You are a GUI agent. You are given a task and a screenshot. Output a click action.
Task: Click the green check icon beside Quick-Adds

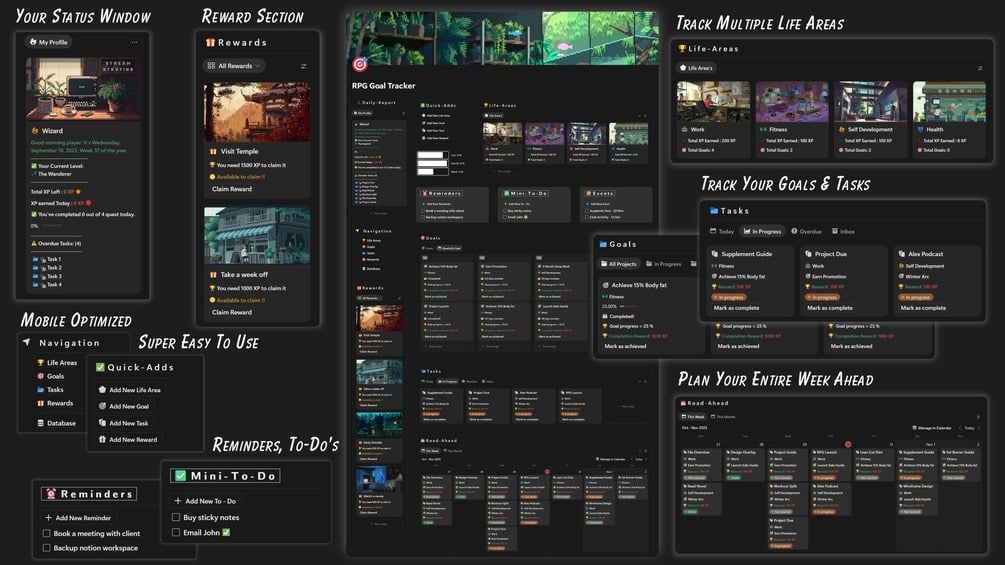click(x=100, y=367)
